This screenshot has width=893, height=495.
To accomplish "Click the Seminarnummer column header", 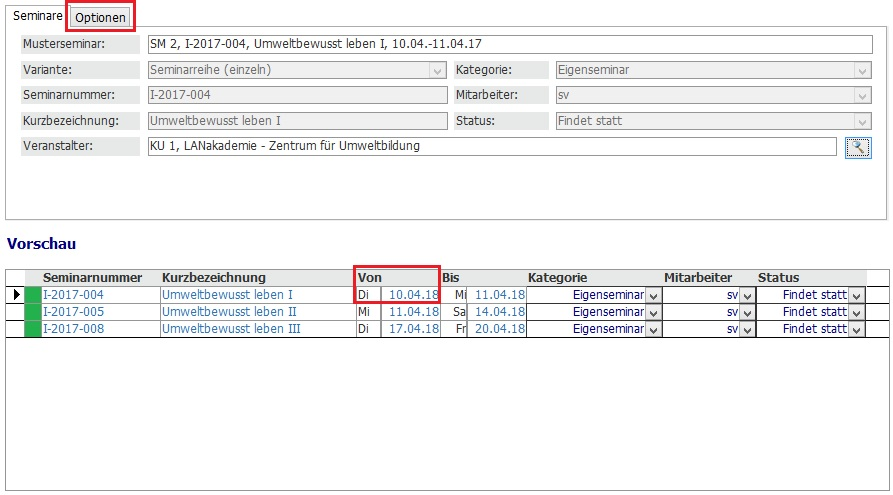I will pyautogui.click(x=92, y=277).
